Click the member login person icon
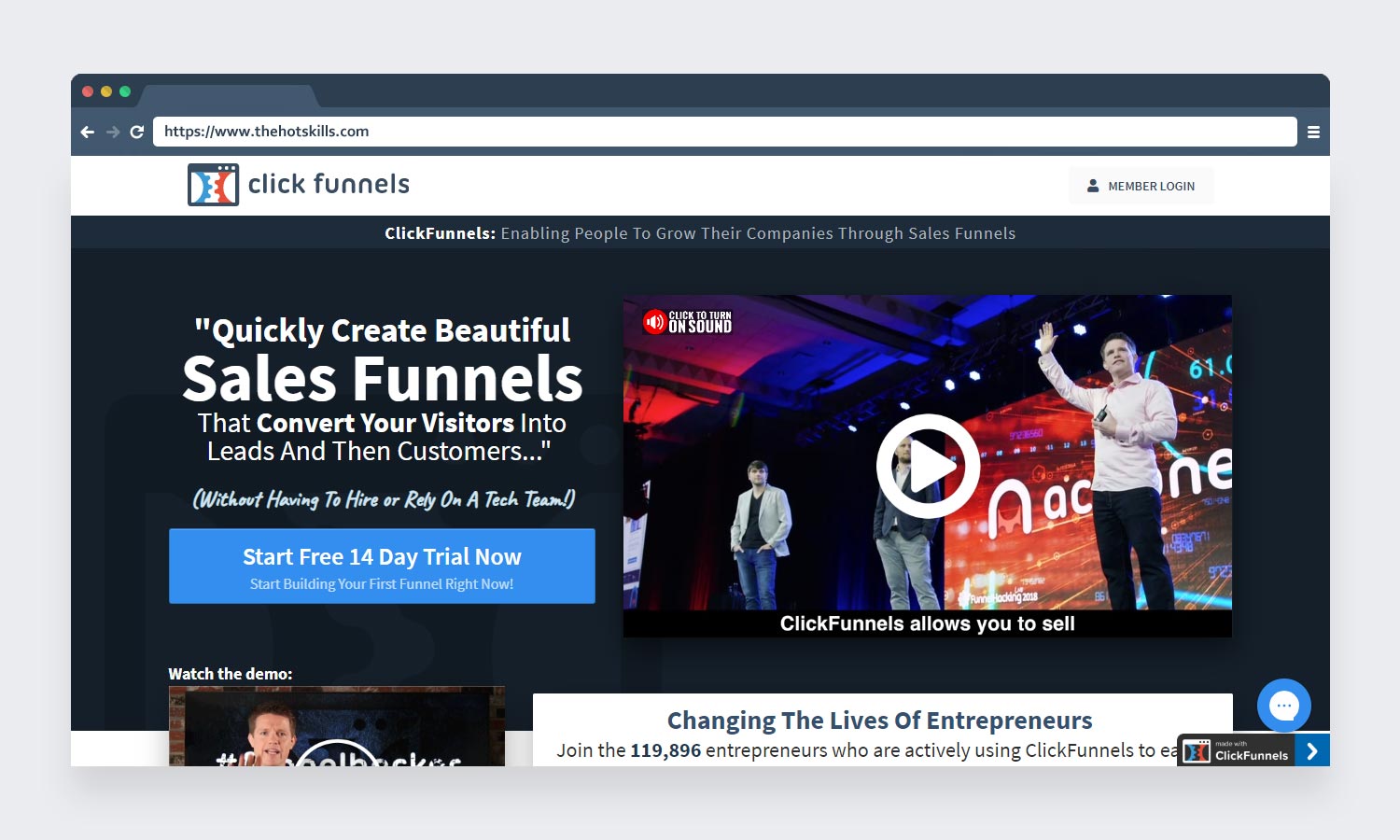Viewport: 1400px width, 840px height. (1093, 186)
